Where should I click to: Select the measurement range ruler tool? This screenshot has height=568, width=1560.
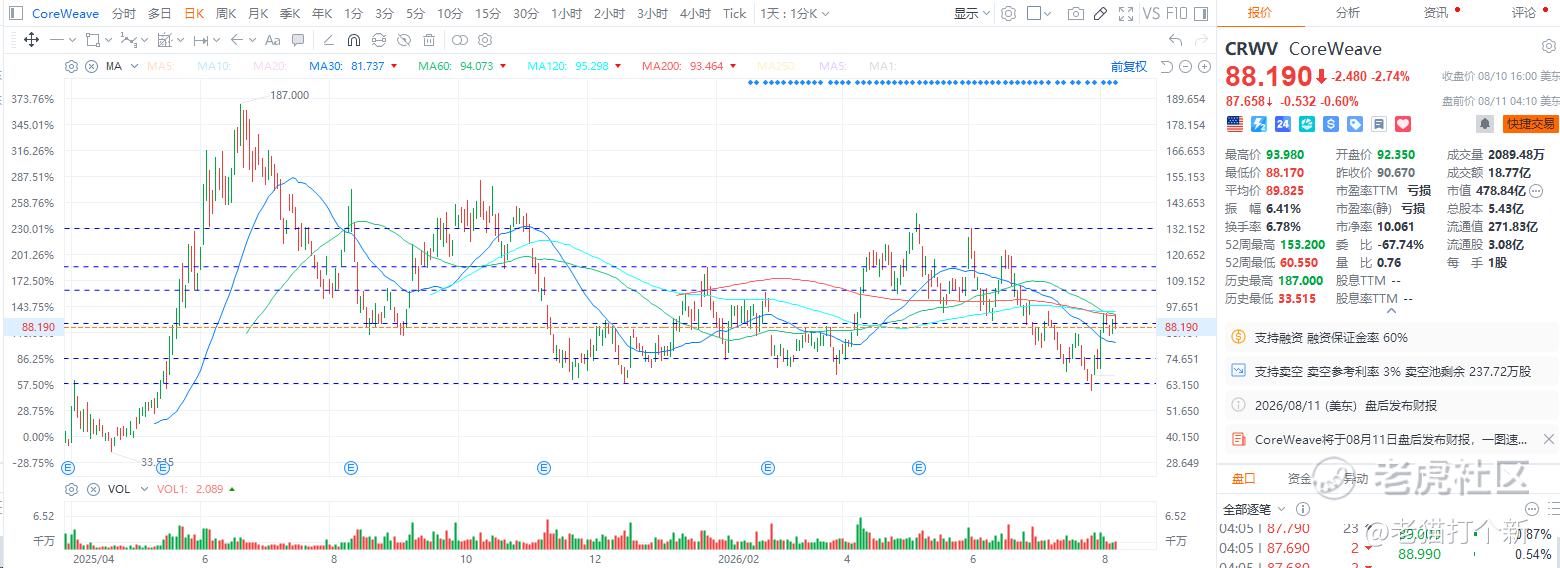(200, 40)
